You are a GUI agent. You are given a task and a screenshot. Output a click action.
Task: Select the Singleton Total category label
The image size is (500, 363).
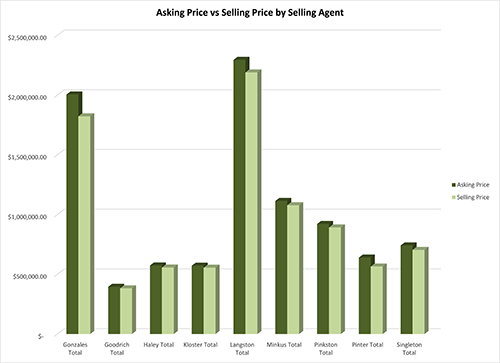[409, 349]
